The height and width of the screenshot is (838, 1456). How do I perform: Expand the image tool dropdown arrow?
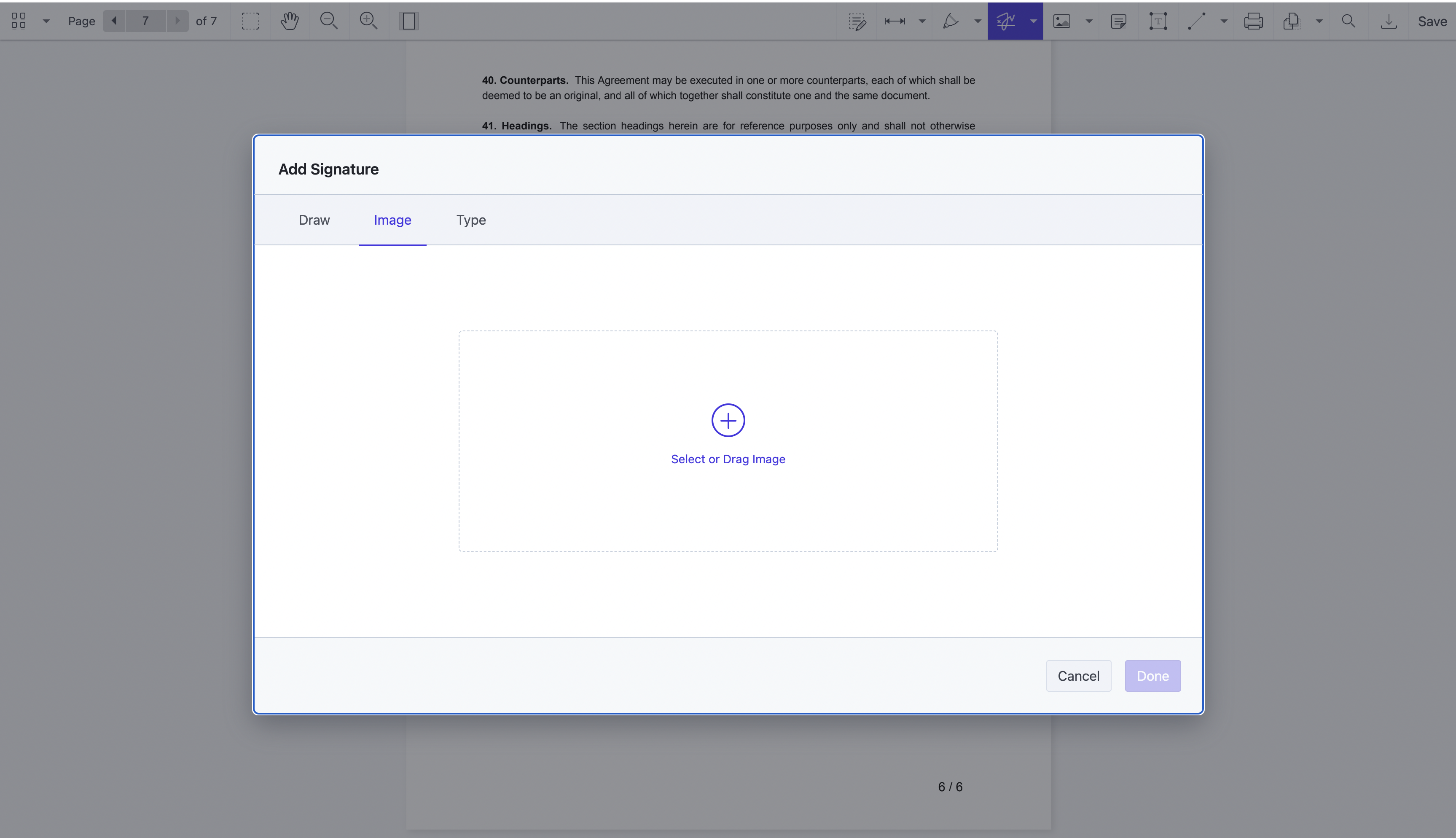point(1089,21)
